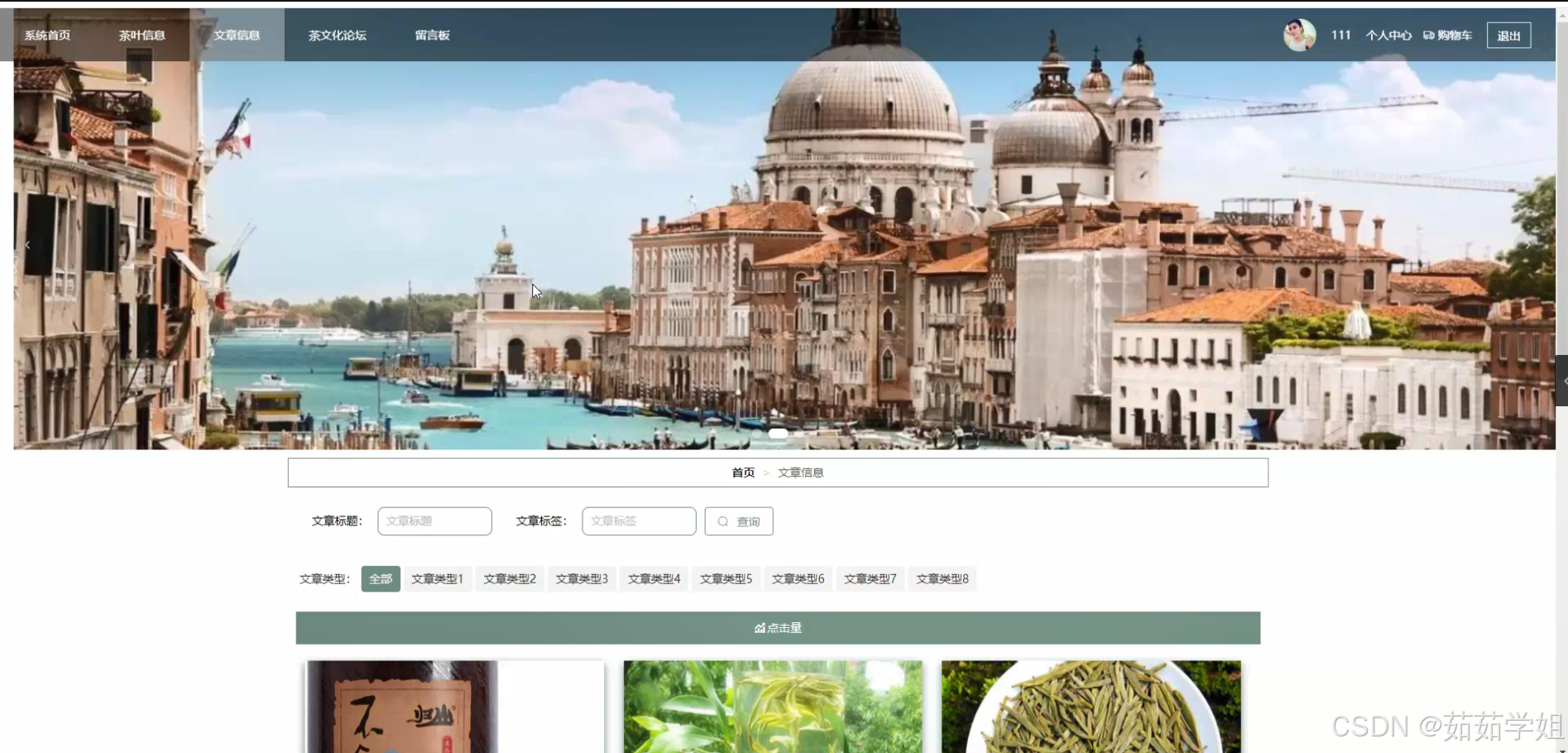
Task: Filter by 文章类型3
Action: [582, 578]
